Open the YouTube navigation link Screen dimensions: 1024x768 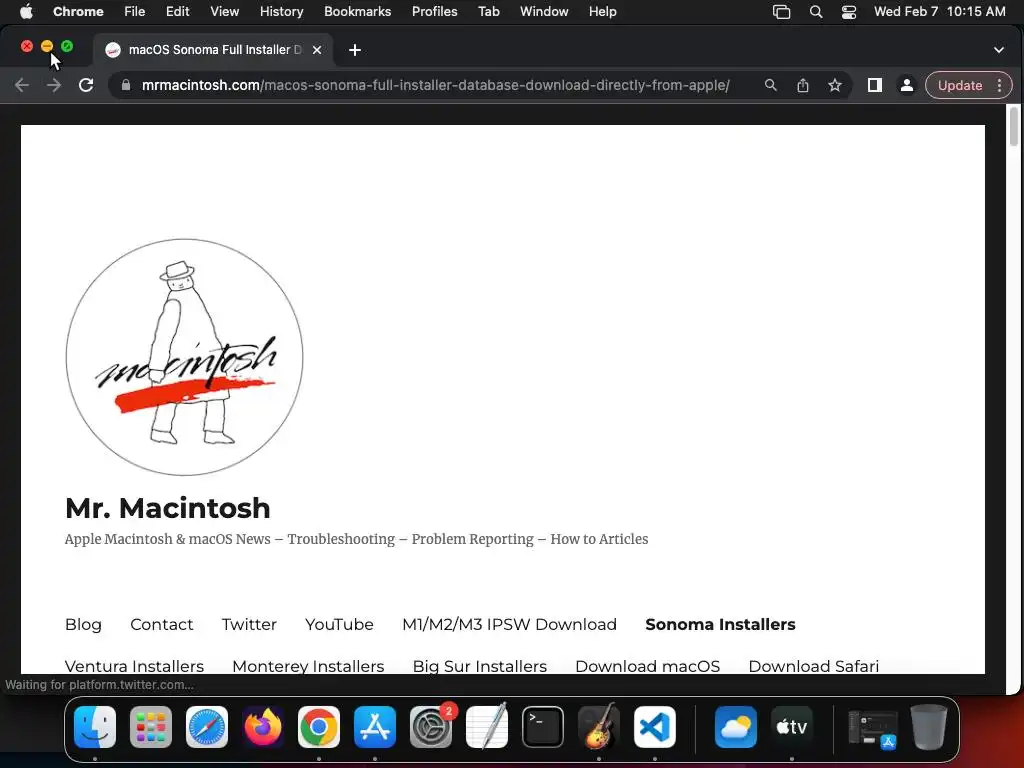pyautogui.click(x=339, y=624)
